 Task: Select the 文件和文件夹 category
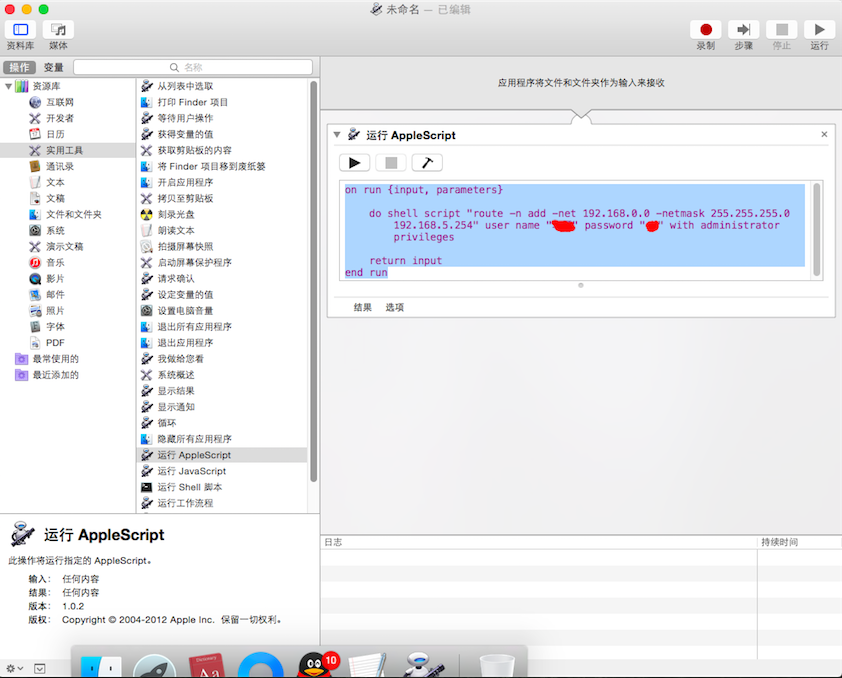coord(67,214)
